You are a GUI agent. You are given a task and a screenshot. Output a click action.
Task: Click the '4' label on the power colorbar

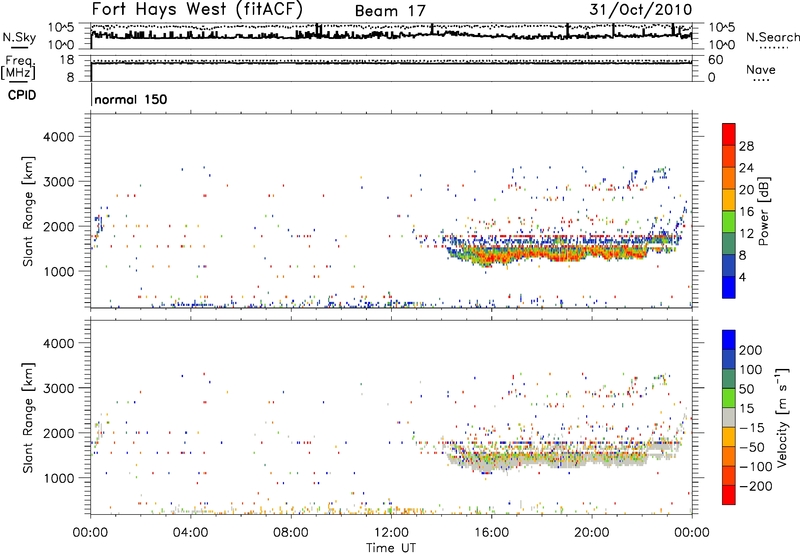point(743,277)
